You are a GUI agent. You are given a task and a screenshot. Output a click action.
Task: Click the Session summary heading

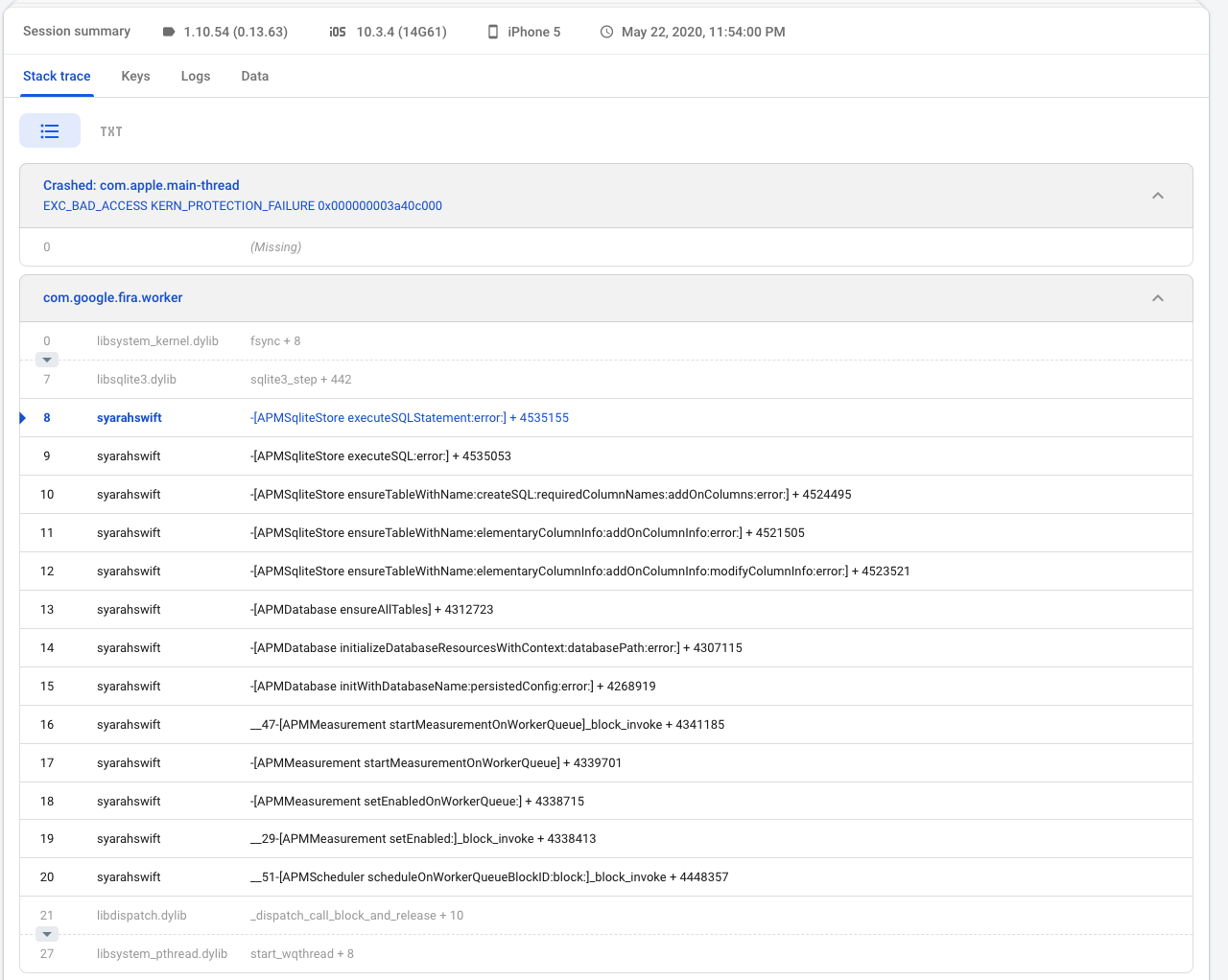coord(77,31)
